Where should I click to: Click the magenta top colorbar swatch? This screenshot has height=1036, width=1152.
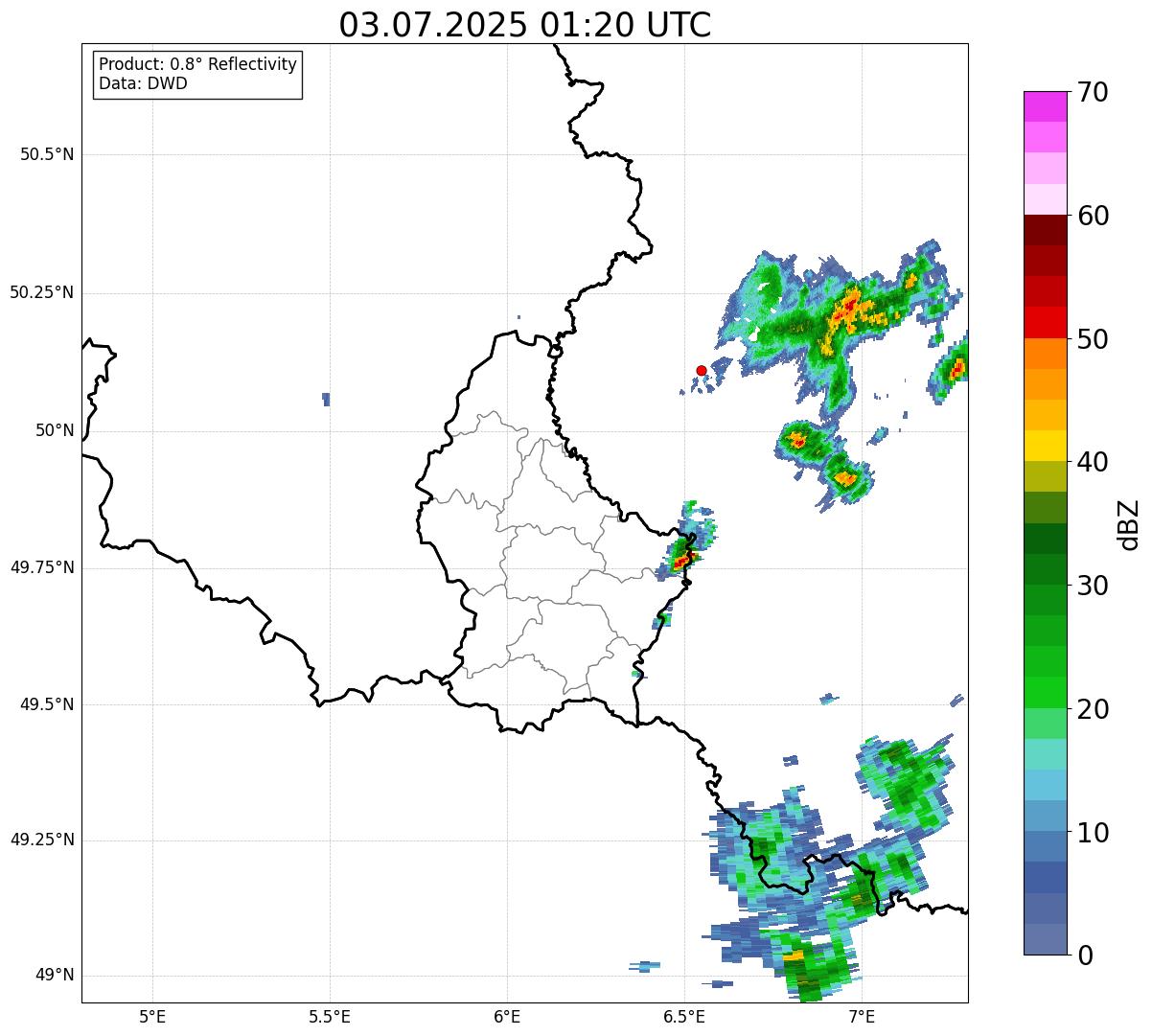1046,106
